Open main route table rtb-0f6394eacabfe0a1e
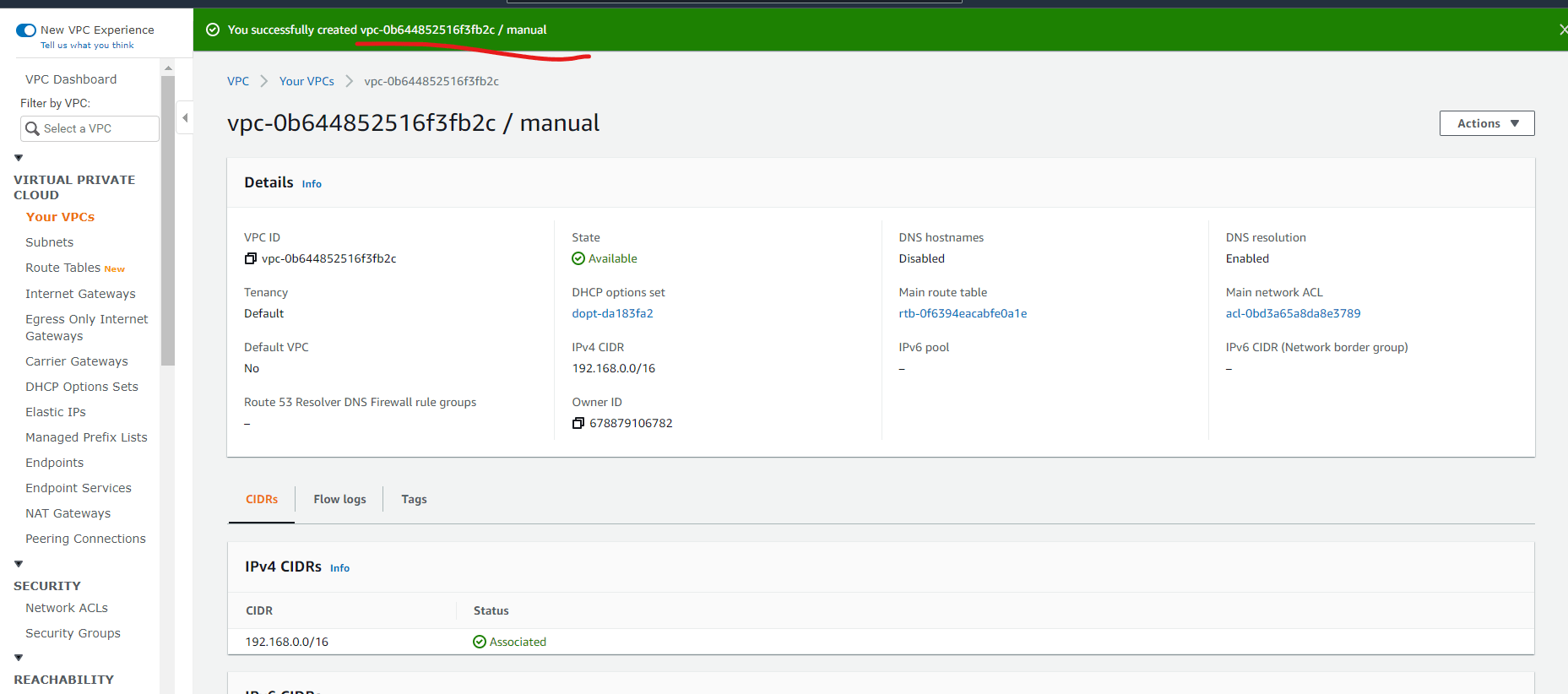Screen dimensions: 1568x694 963,313
